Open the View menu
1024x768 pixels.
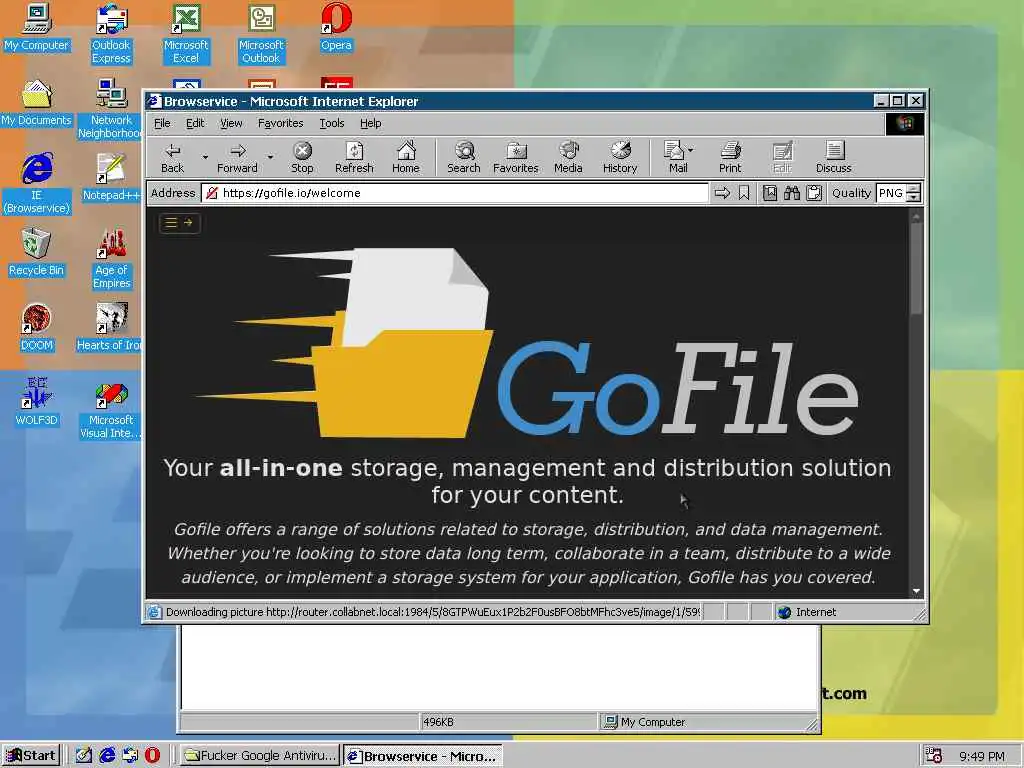(x=231, y=123)
